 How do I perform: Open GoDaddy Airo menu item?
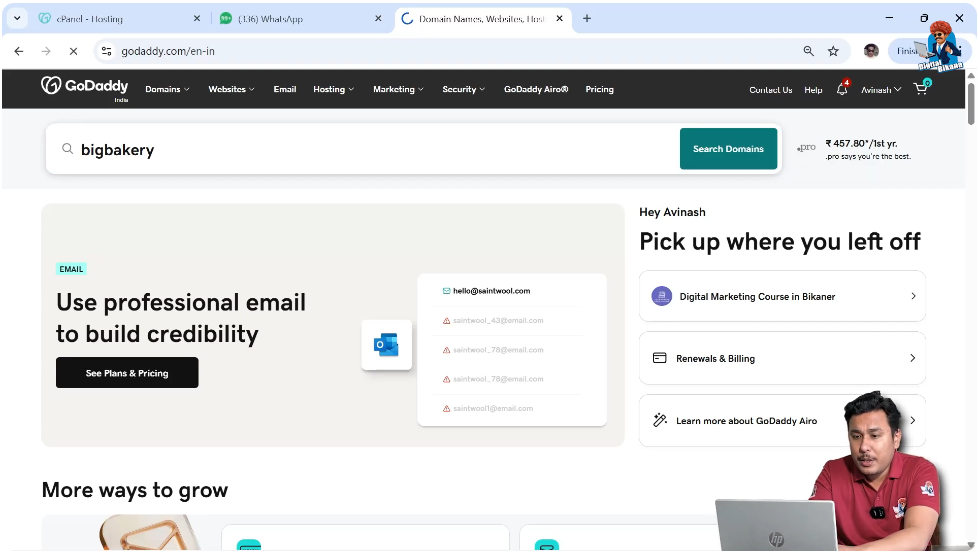(536, 89)
